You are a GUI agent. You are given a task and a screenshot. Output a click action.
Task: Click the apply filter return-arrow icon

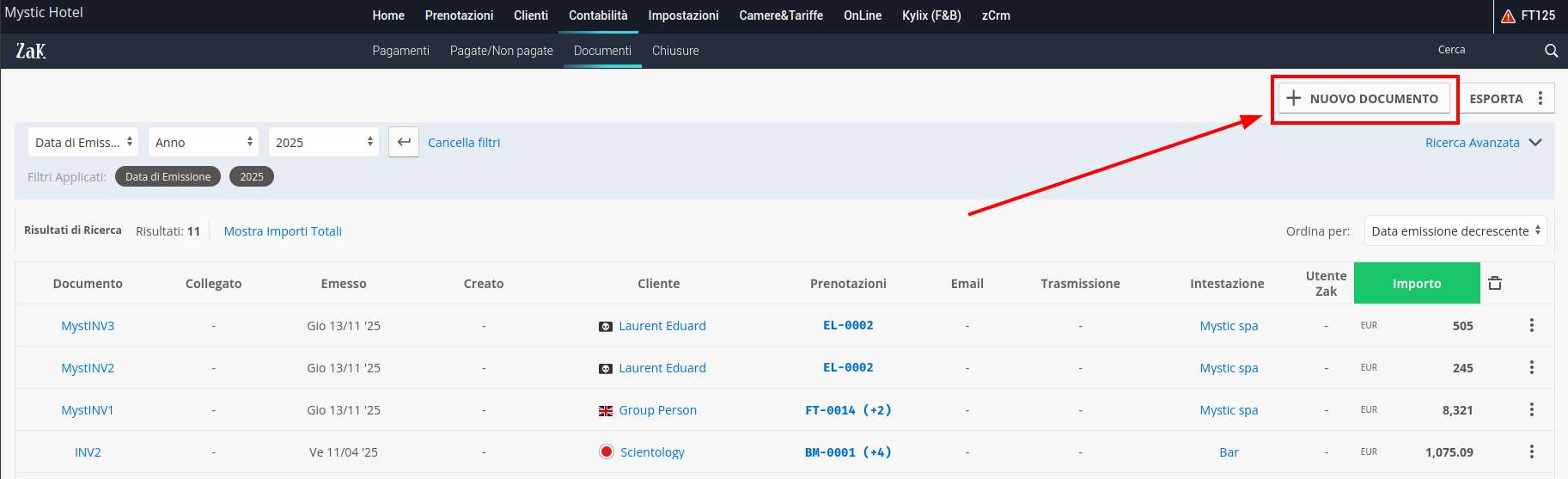click(404, 143)
